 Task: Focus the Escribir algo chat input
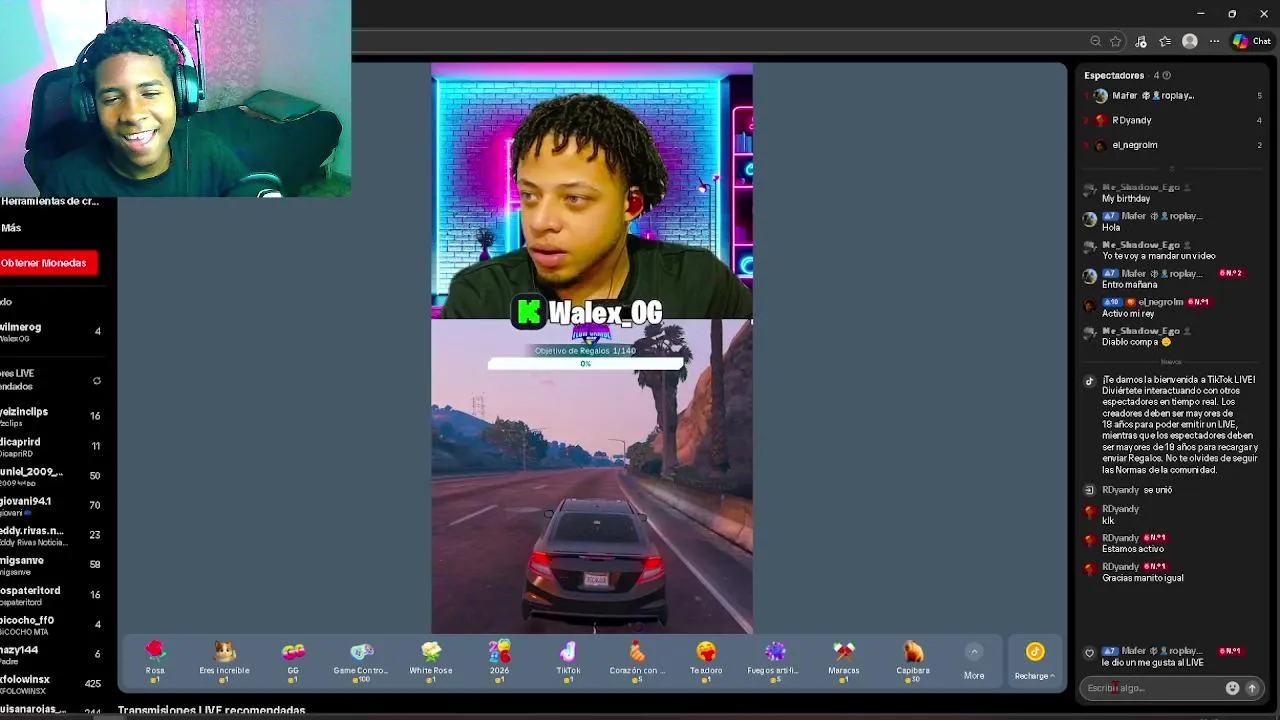(1150, 688)
